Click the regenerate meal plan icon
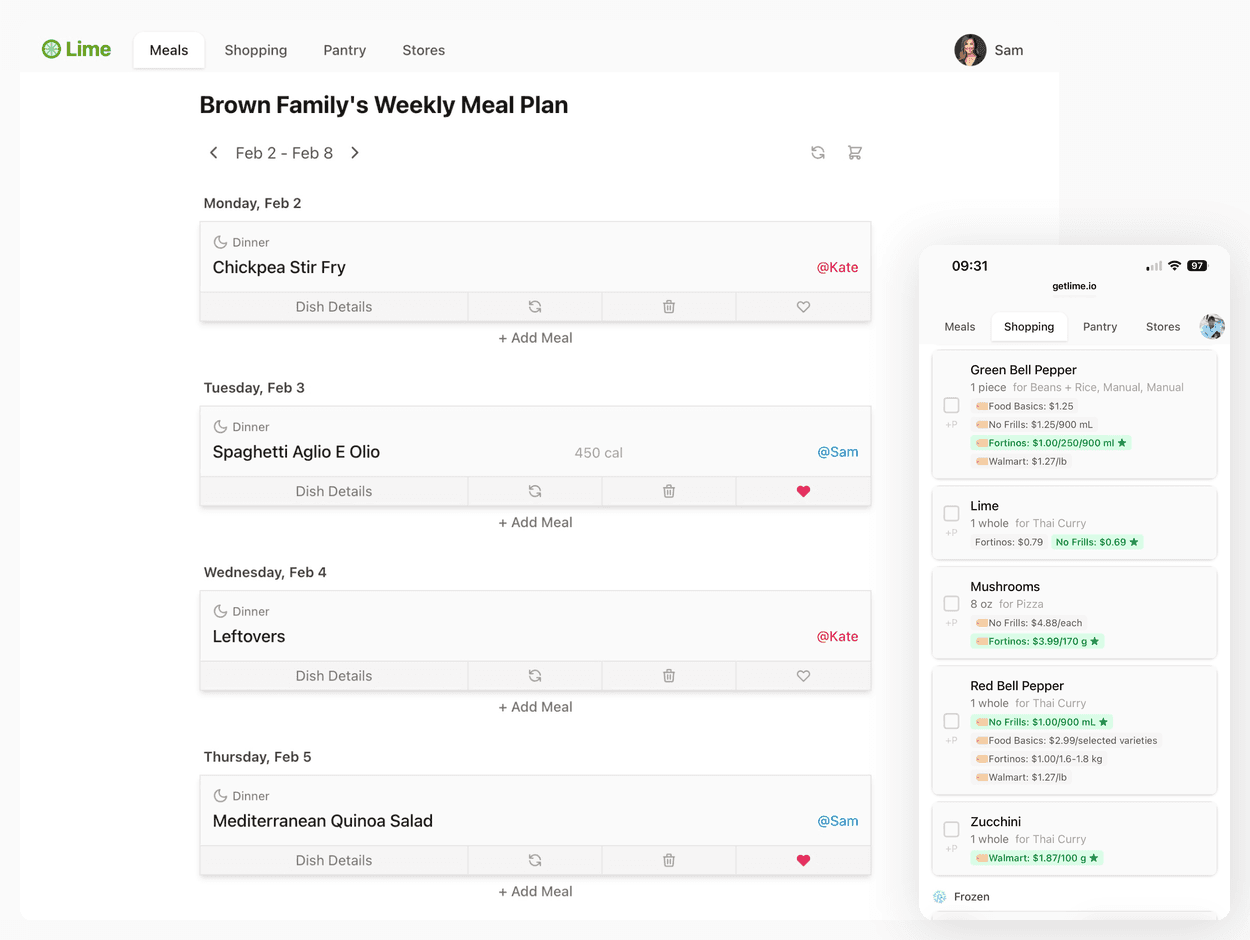The height and width of the screenshot is (940, 1250). pyautogui.click(x=818, y=152)
